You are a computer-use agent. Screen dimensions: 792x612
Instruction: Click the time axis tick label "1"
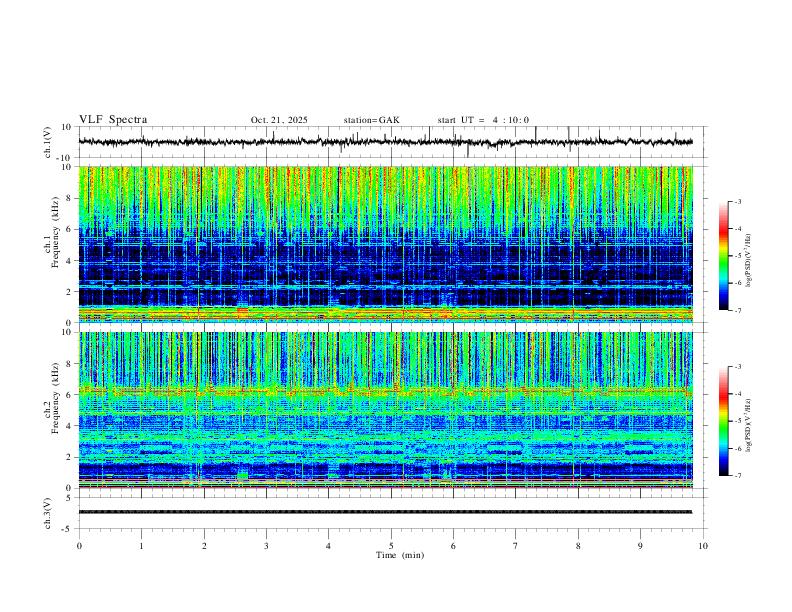point(142,546)
